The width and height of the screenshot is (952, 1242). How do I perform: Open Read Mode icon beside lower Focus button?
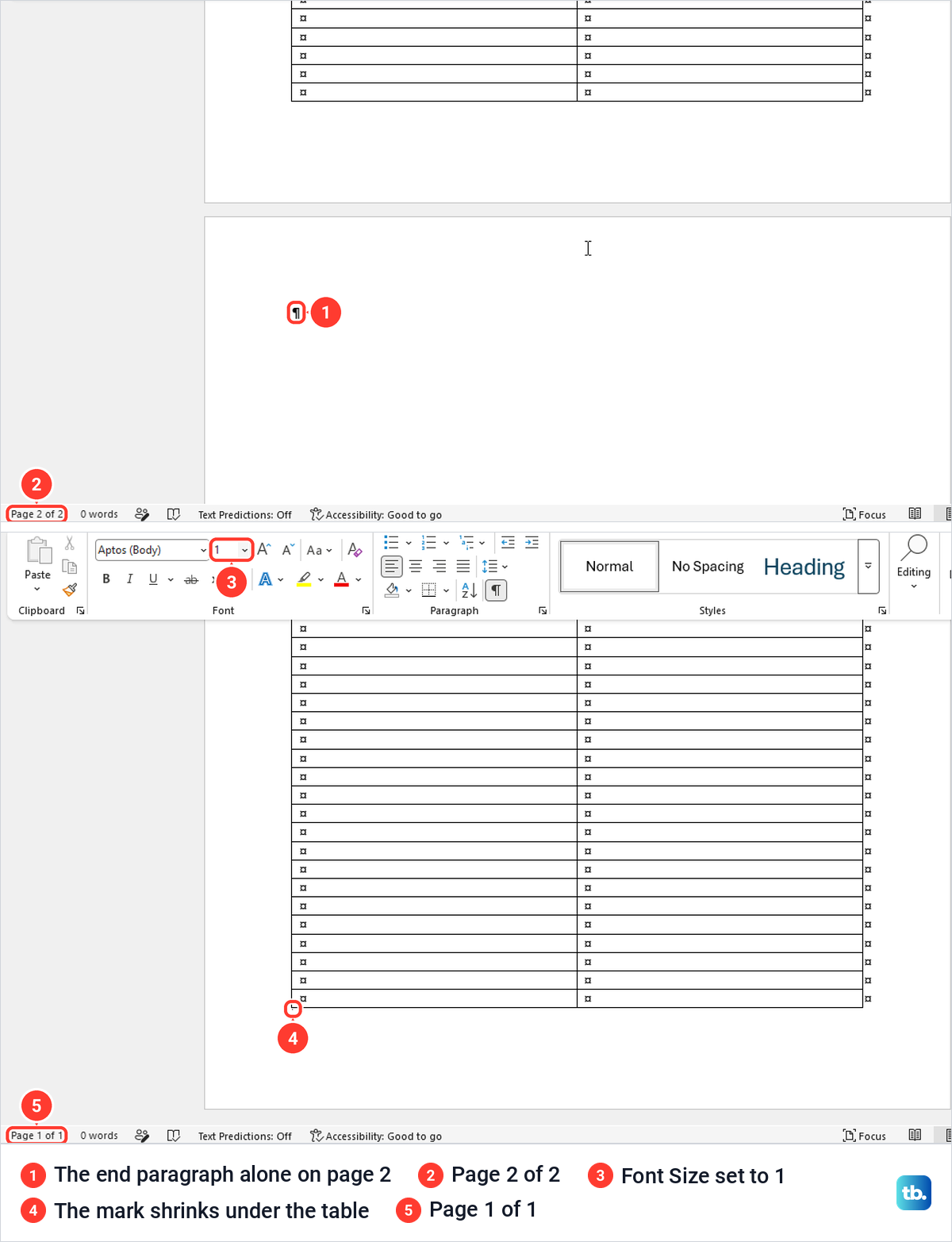coord(915,1136)
